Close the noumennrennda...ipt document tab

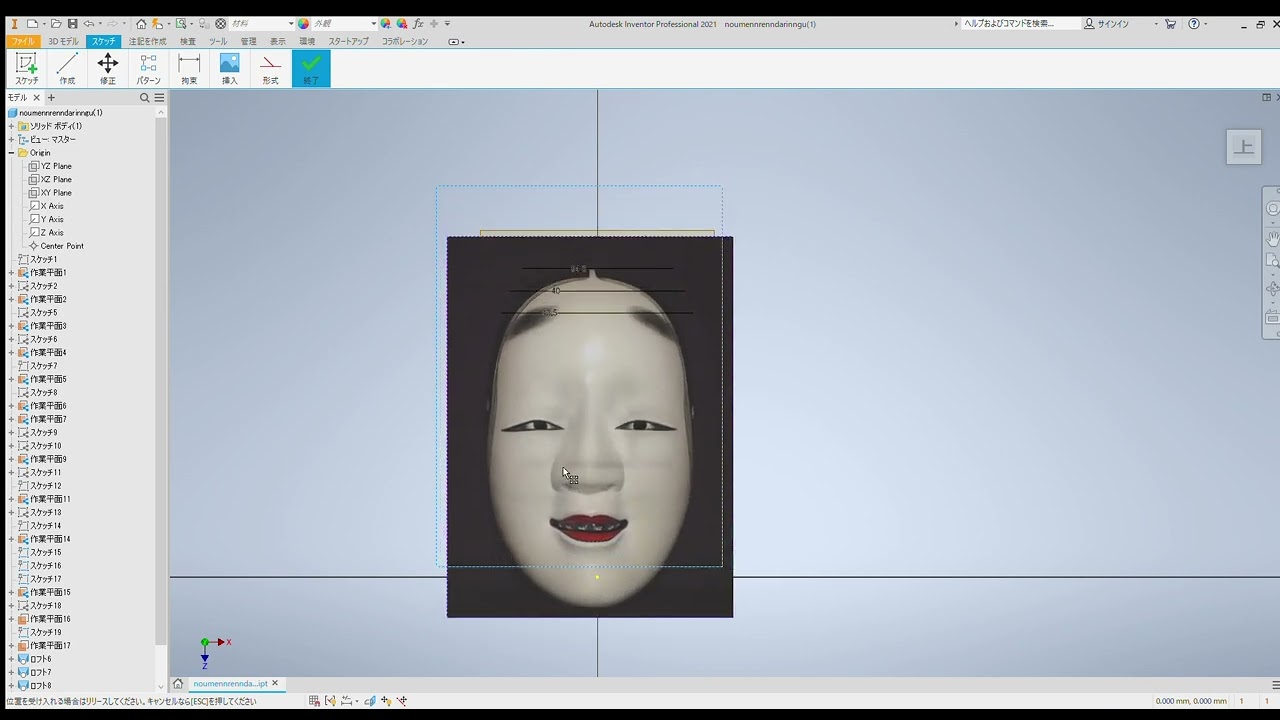(x=275, y=684)
